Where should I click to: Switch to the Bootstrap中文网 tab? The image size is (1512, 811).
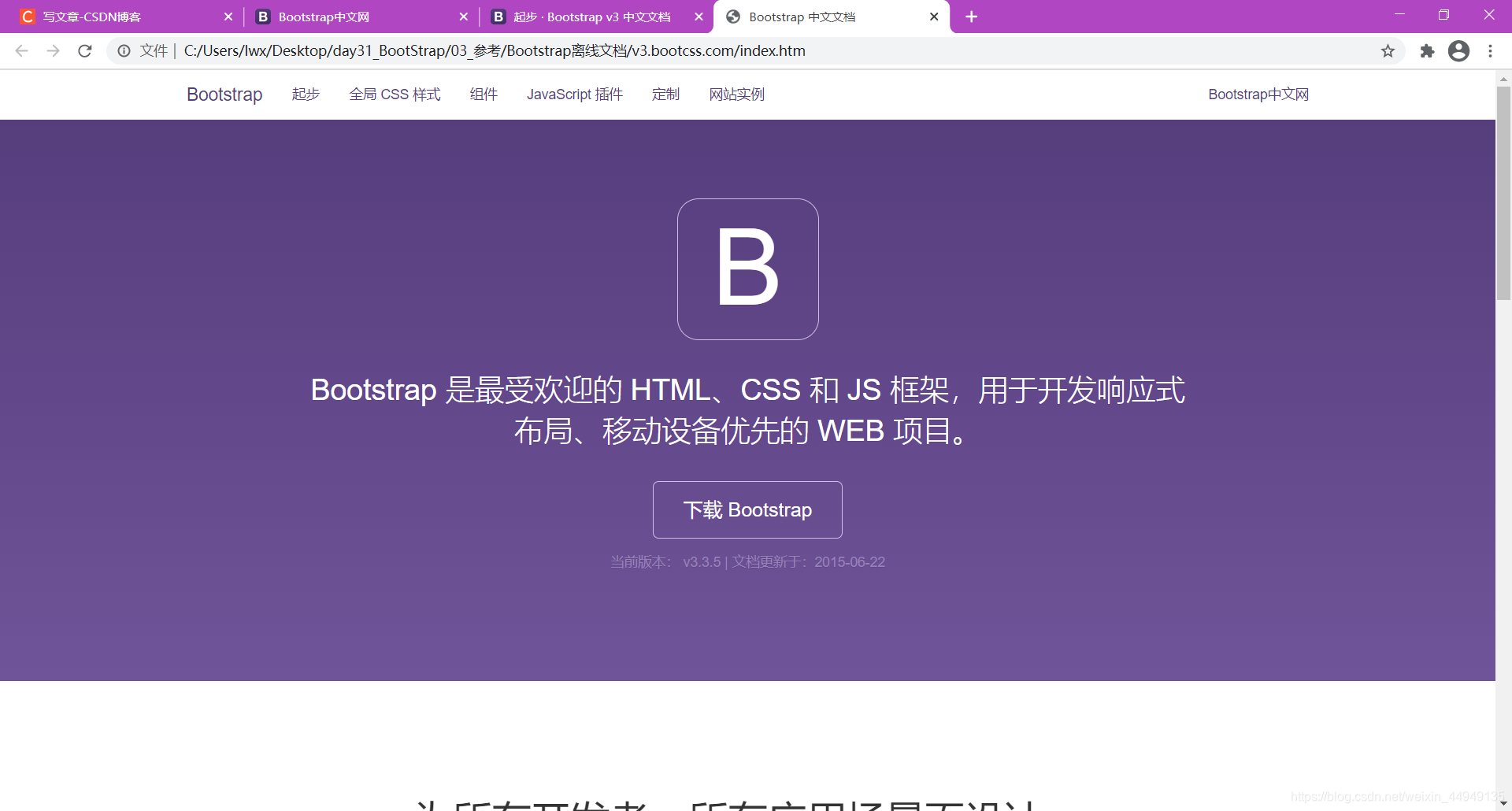pyautogui.click(x=361, y=17)
